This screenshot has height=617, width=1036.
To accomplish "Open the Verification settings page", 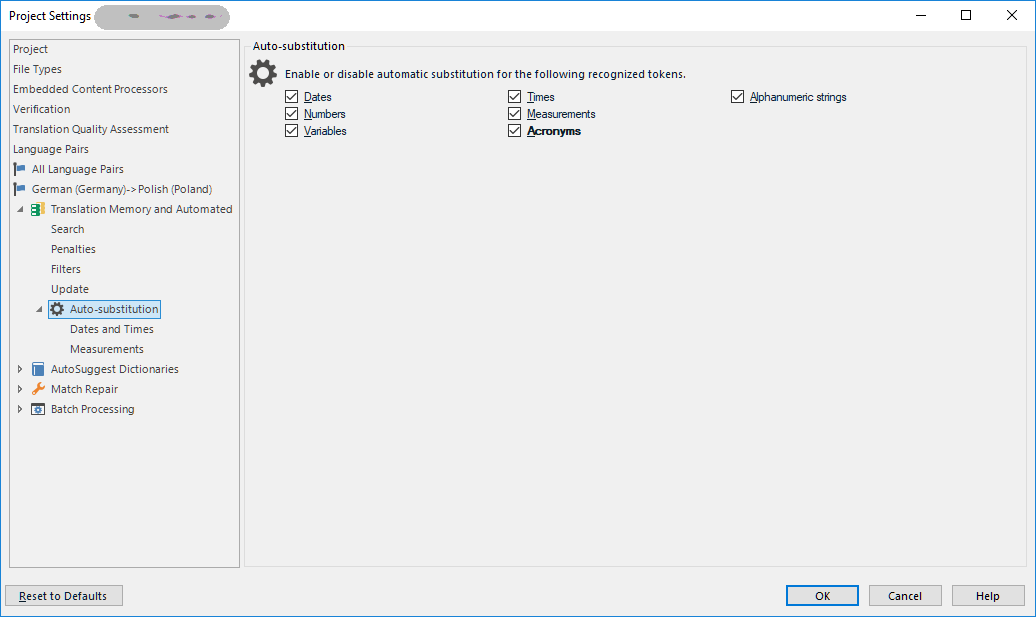I will point(42,109).
